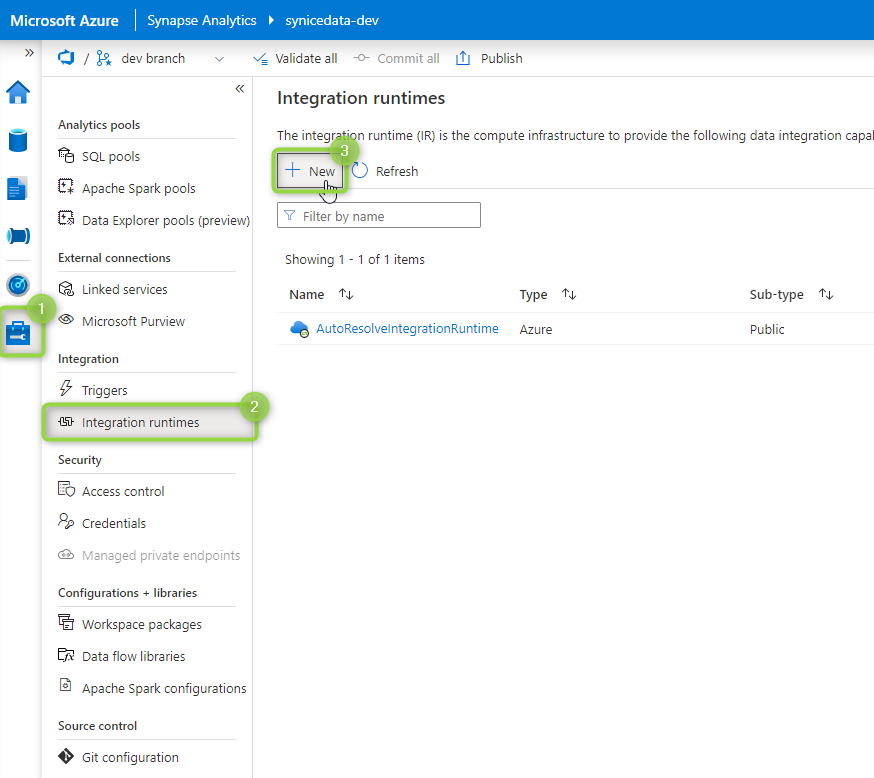Image resolution: width=874 pixels, height=778 pixels.
Task: Click the Git configuration diamond icon
Action: 66,756
